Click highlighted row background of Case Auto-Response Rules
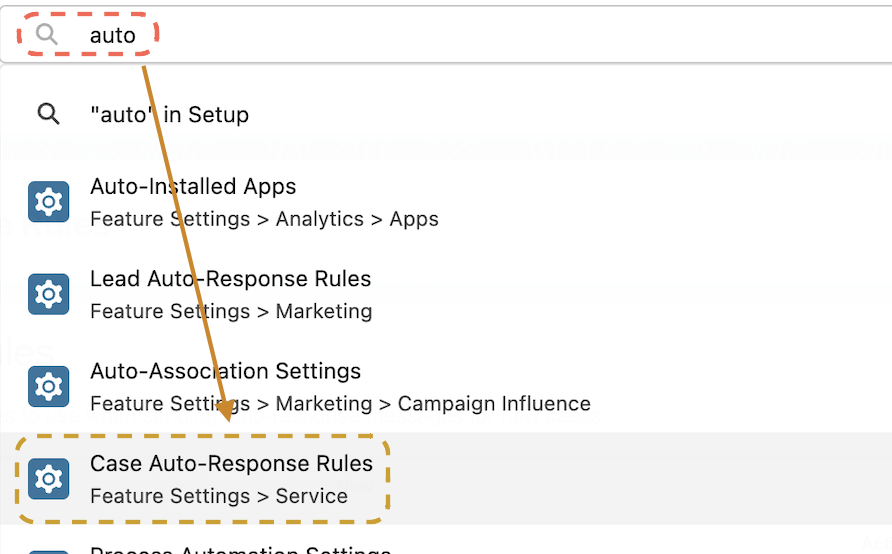892x554 pixels. [x=640, y=479]
